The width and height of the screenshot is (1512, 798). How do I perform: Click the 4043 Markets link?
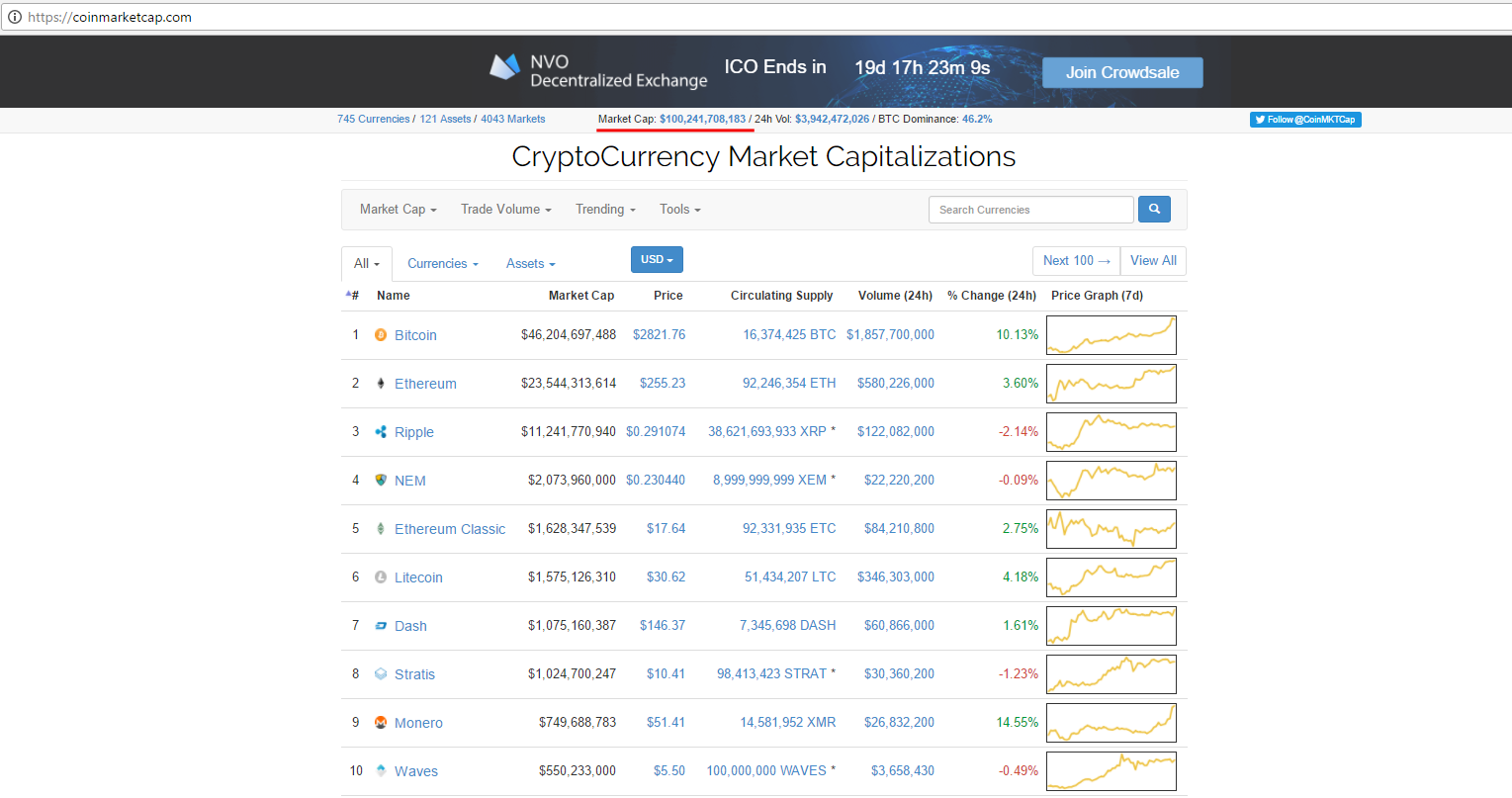(x=512, y=119)
